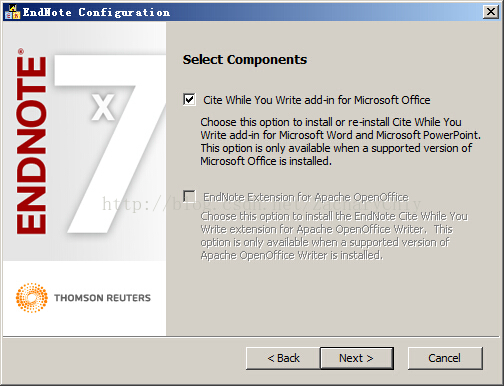Click the greyed Apache OpenOffice Writer description text
The image size is (504, 386).
pos(333,236)
